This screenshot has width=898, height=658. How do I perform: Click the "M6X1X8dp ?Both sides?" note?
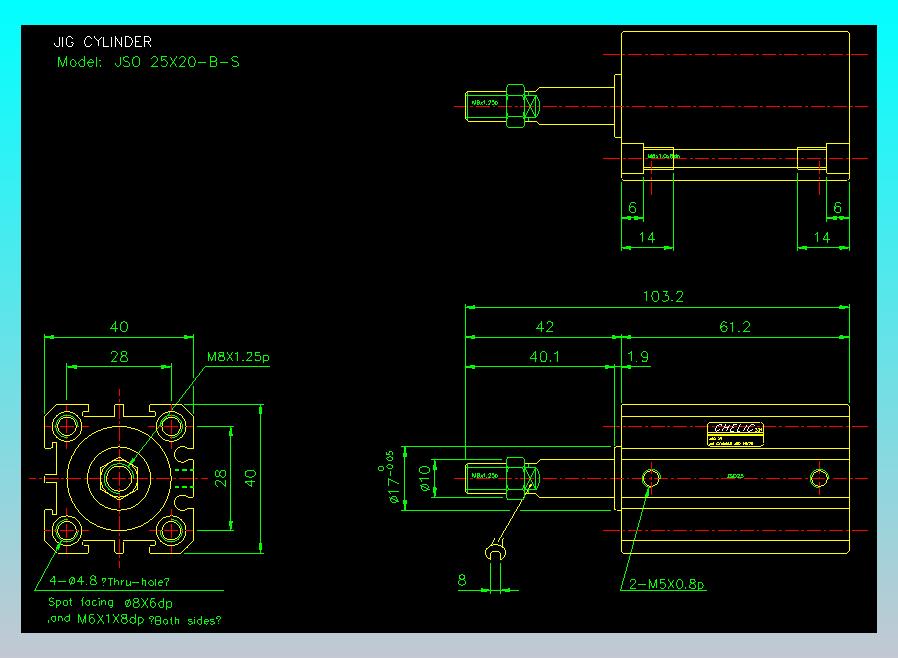[x=149, y=619]
